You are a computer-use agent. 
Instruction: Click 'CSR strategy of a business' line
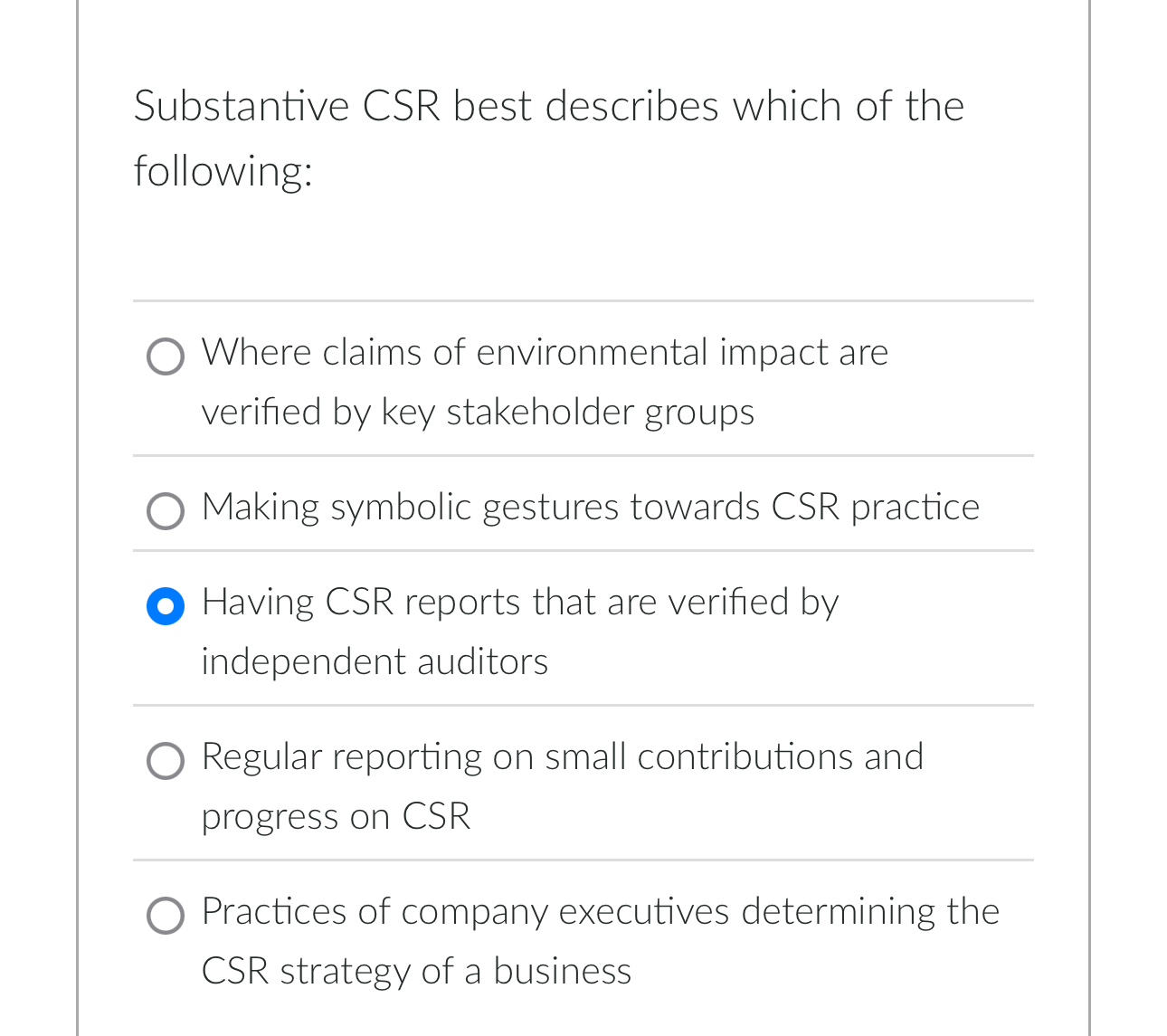(x=415, y=973)
